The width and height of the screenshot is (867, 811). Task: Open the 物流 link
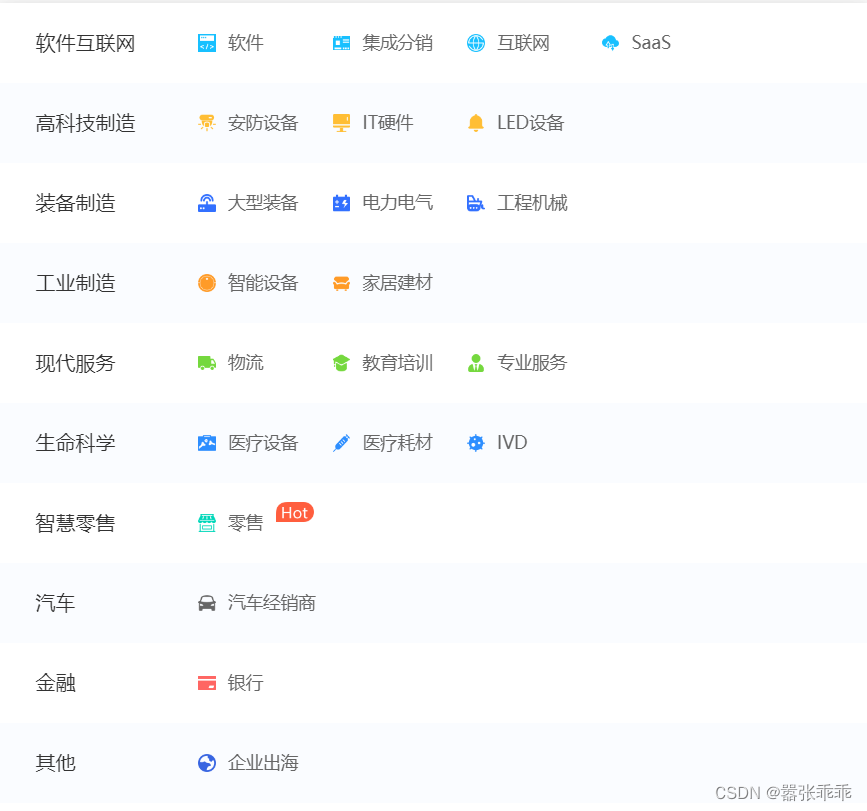click(x=246, y=363)
